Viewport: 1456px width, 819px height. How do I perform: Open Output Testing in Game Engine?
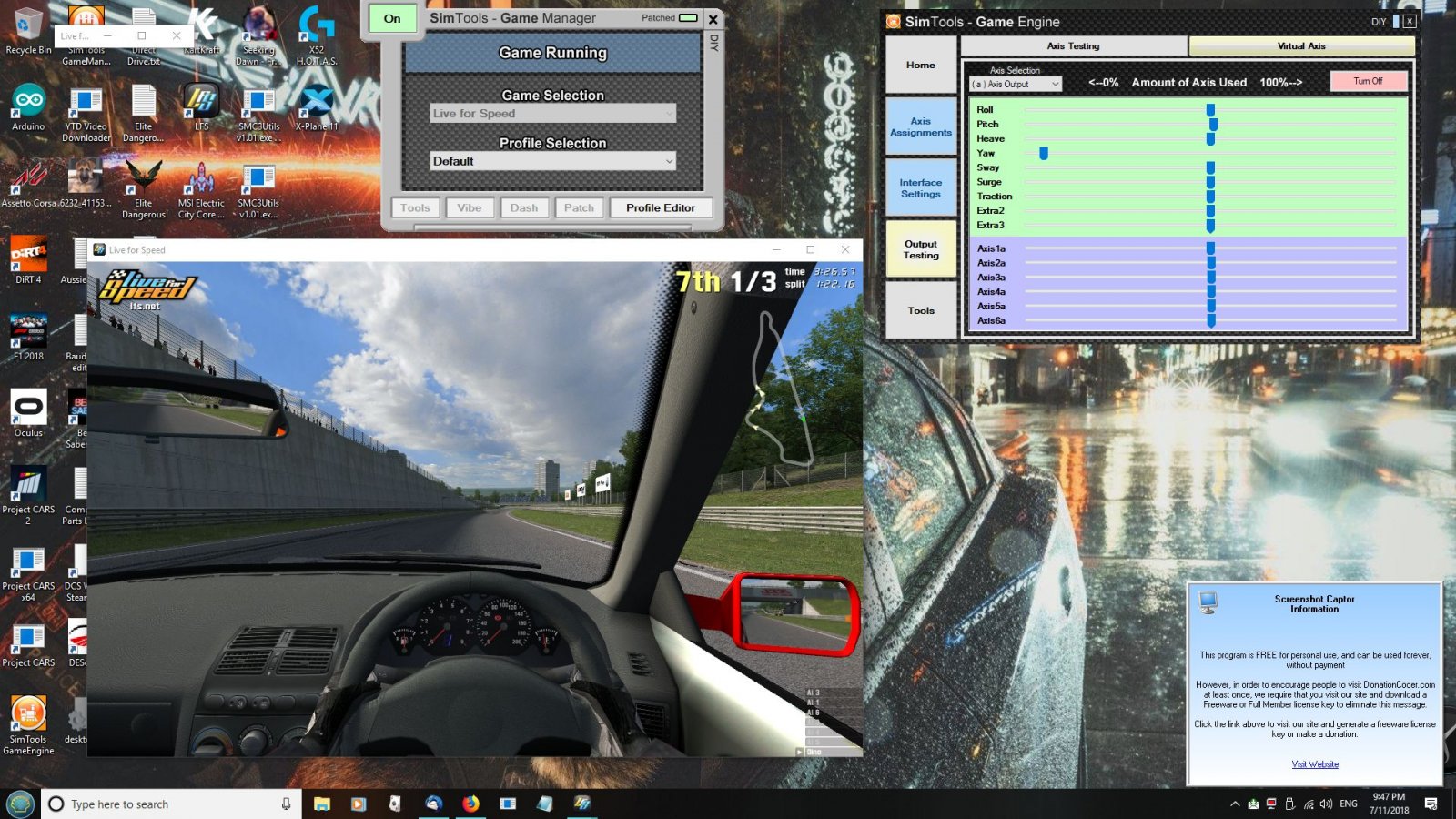tap(921, 249)
